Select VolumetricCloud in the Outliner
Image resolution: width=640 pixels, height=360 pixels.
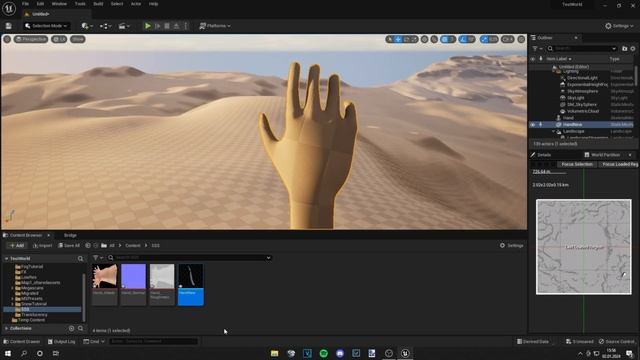(x=583, y=111)
